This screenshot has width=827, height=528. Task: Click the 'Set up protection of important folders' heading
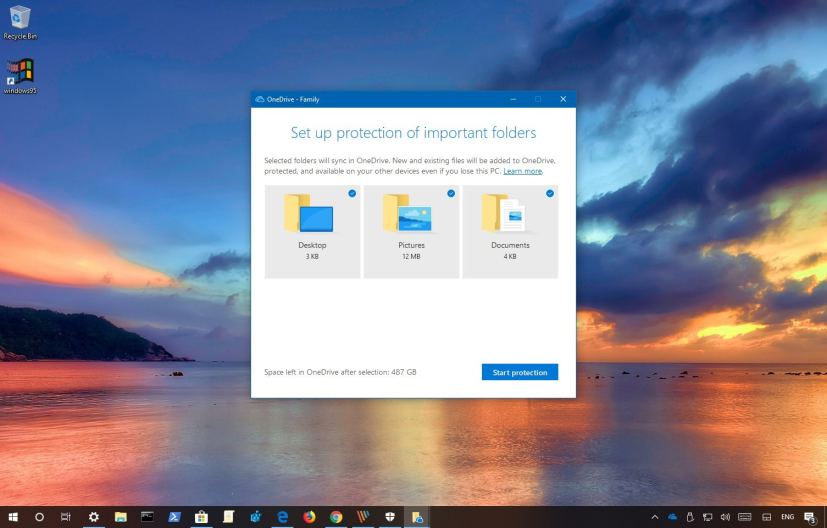click(413, 133)
